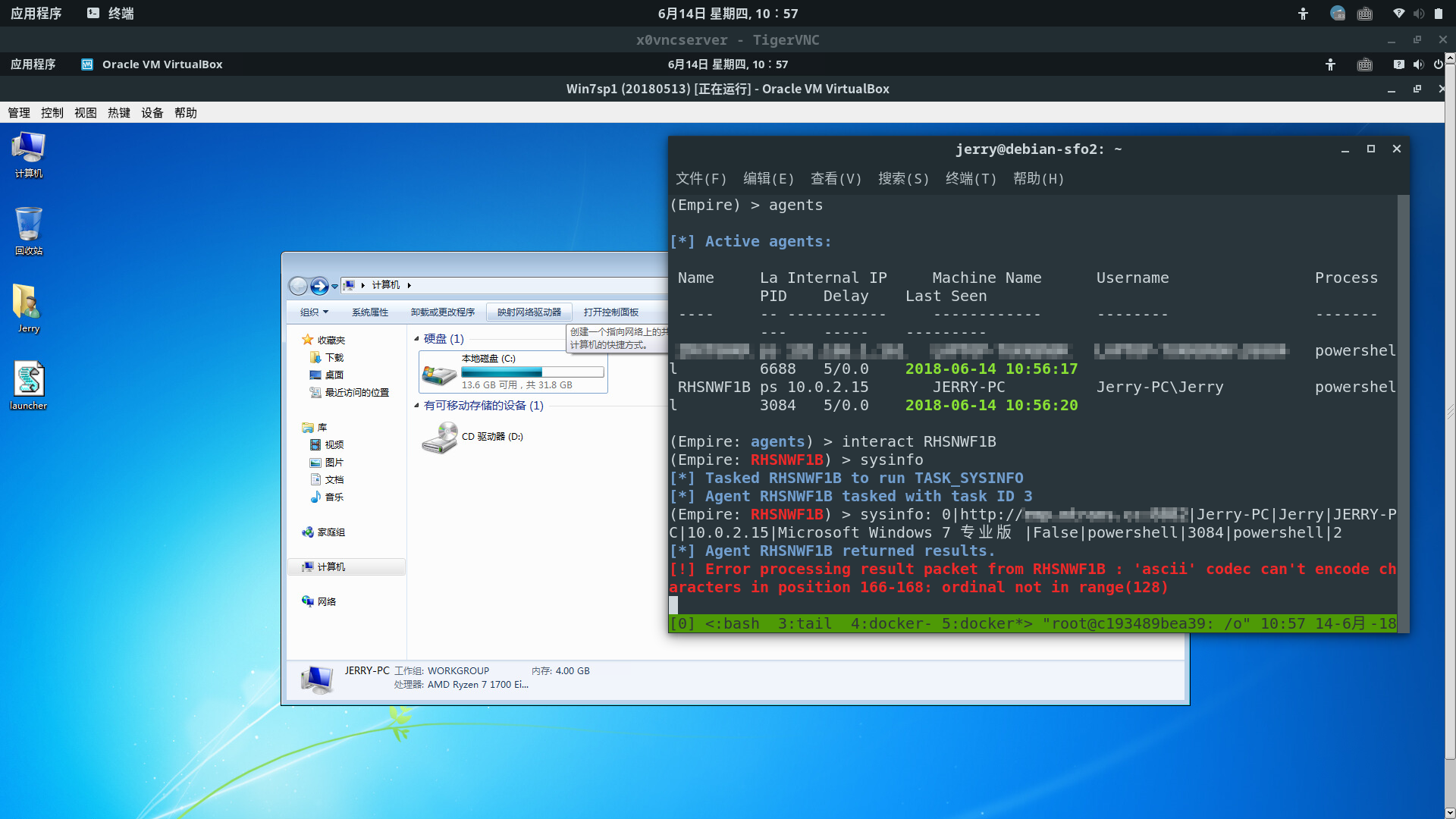Open the 组织 dropdown in Explorer toolbar
The image size is (1456, 819).
312,312
